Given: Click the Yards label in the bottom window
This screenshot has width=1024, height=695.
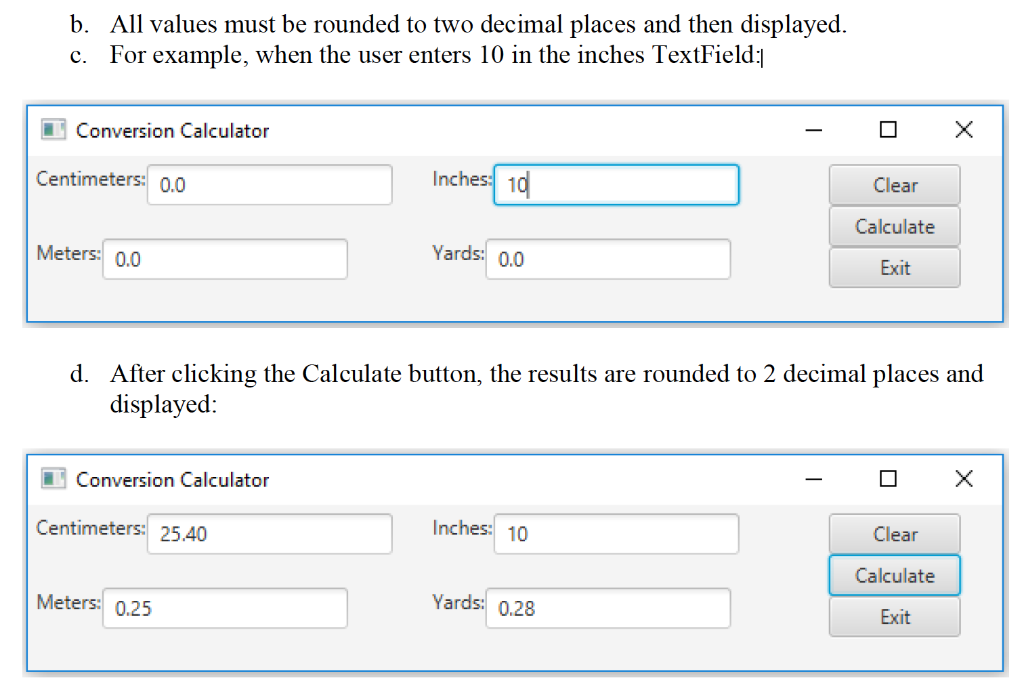Looking at the screenshot, I should click(458, 602).
